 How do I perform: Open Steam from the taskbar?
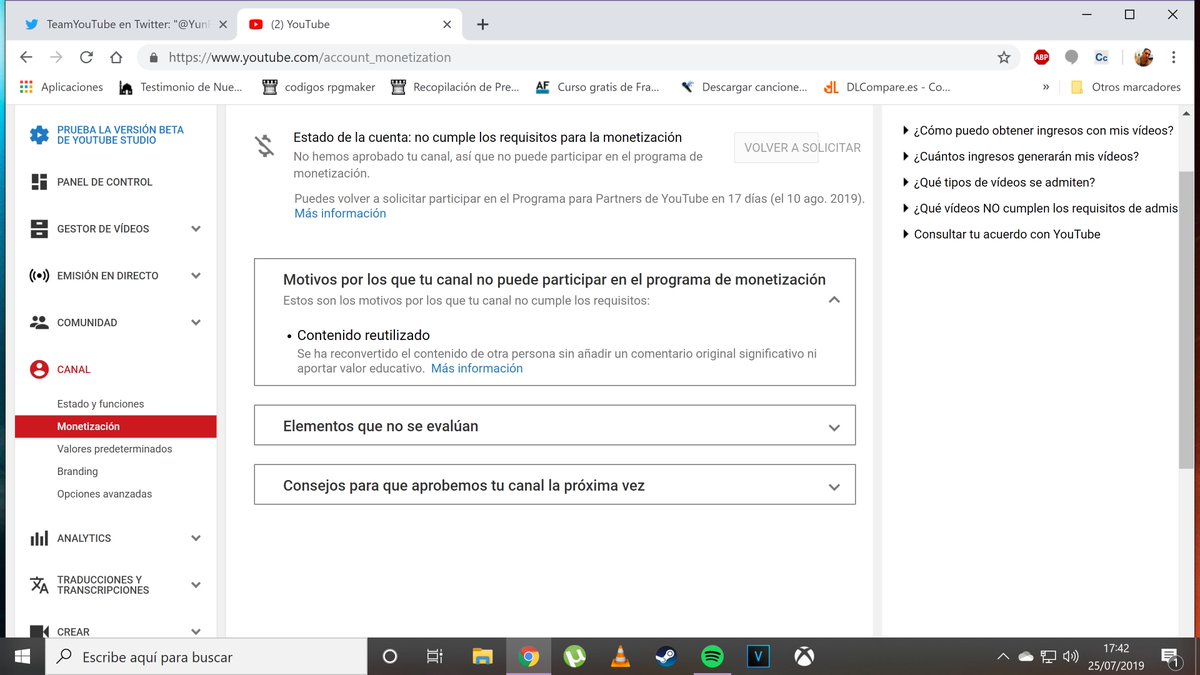coord(666,657)
